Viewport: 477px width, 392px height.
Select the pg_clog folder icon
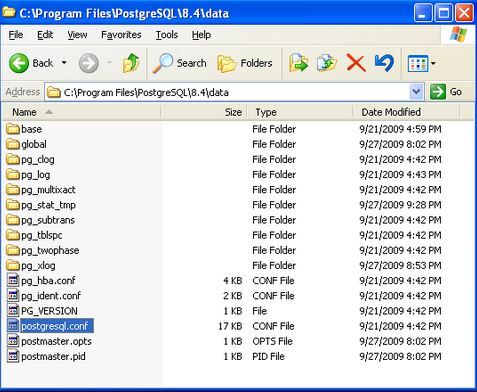pos(13,159)
